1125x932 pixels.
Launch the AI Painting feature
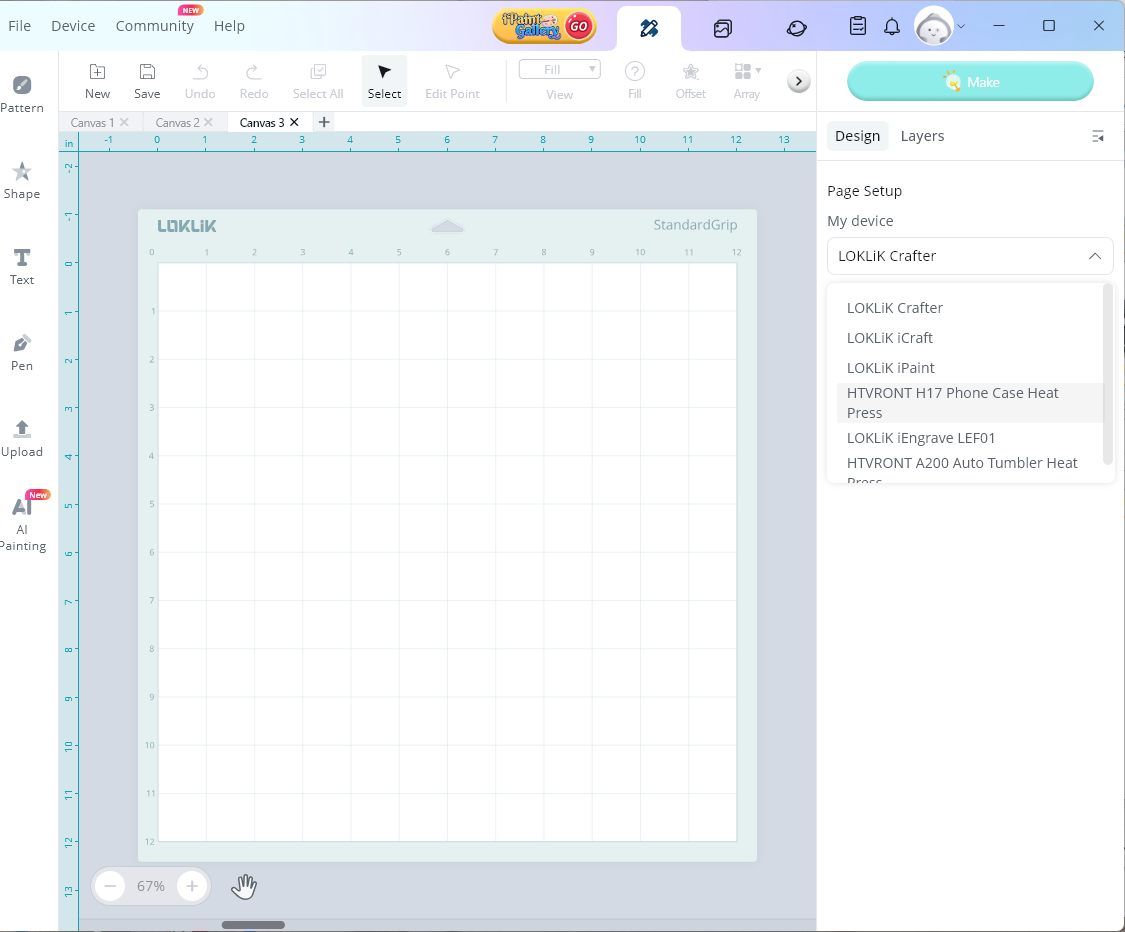click(x=23, y=523)
